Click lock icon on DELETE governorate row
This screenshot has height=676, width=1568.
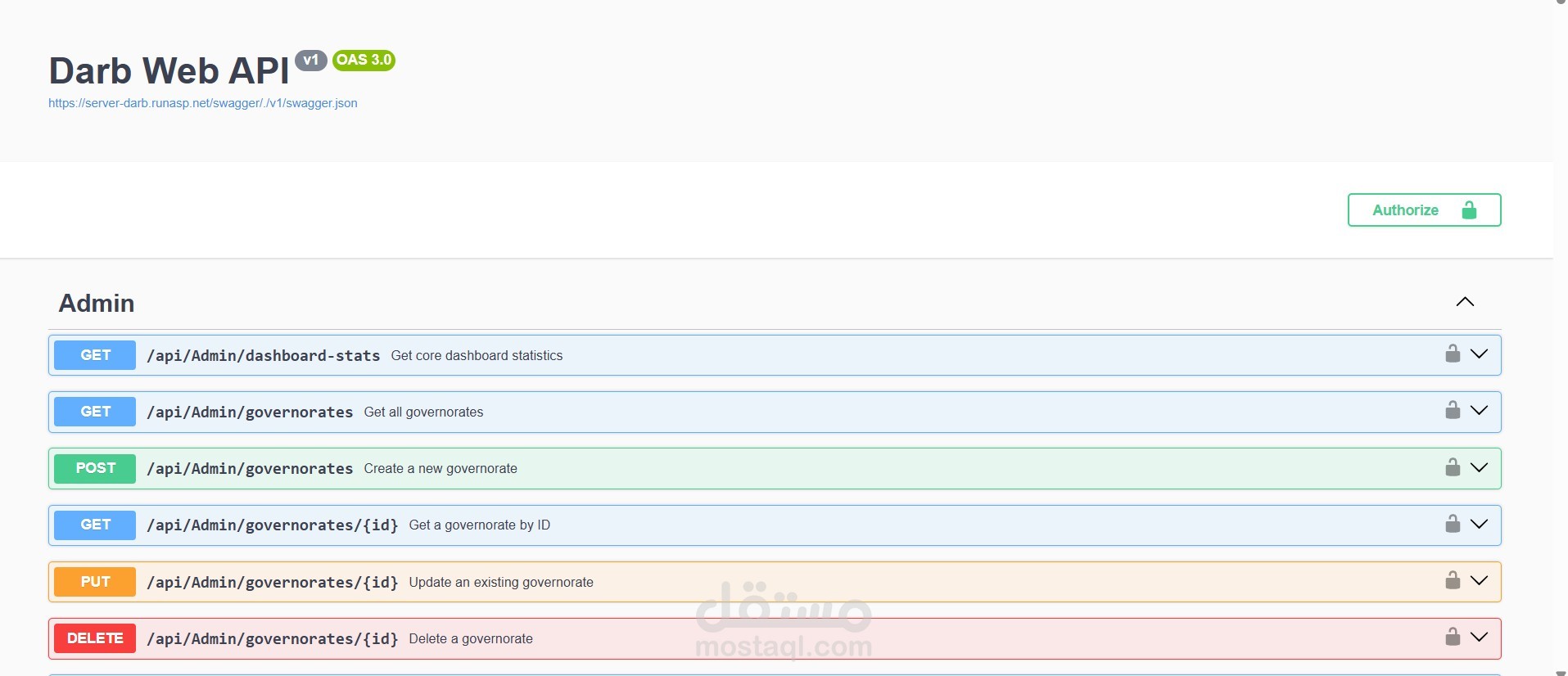[1453, 637]
